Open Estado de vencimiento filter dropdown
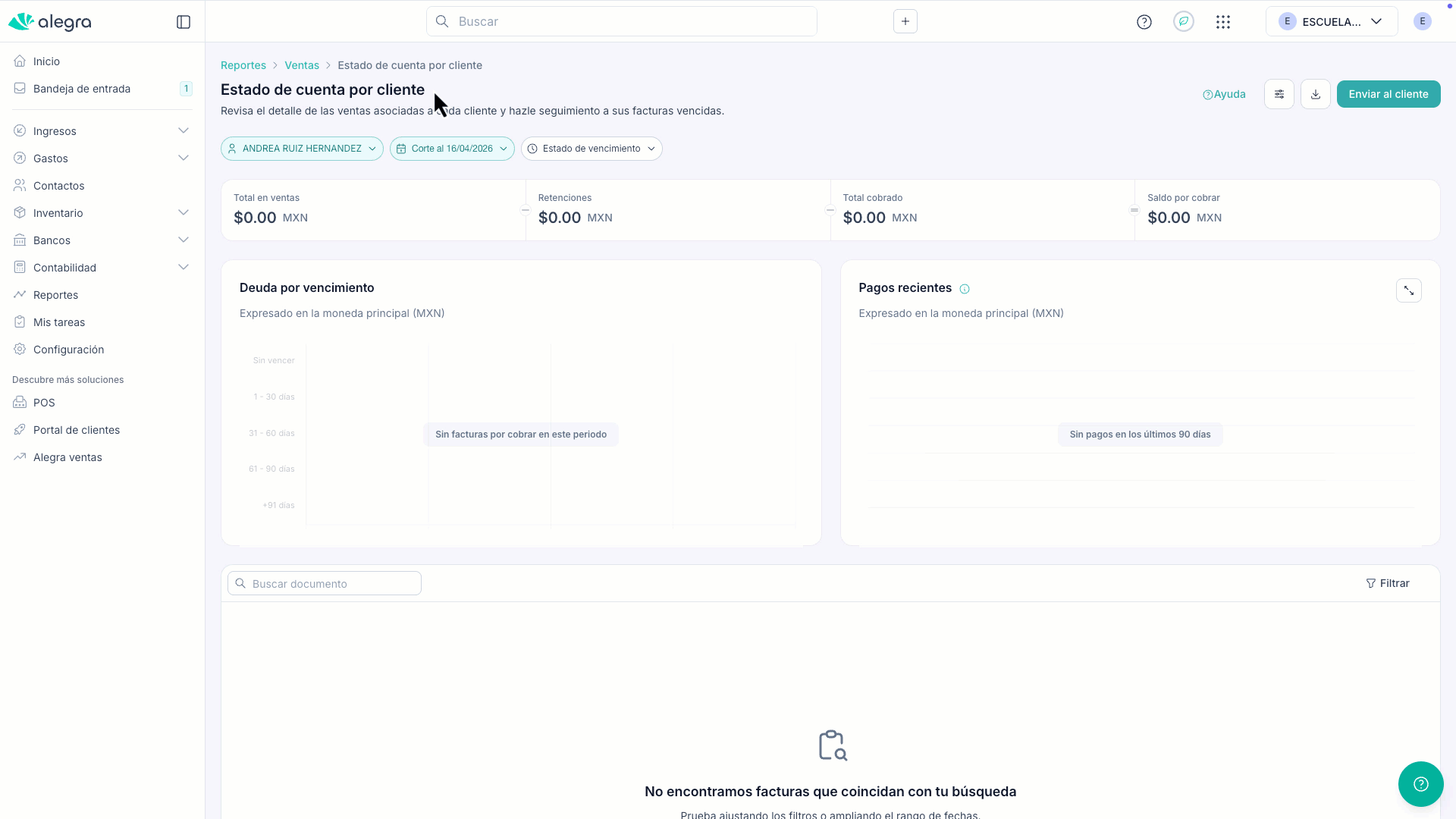1456x819 pixels. pos(591,149)
